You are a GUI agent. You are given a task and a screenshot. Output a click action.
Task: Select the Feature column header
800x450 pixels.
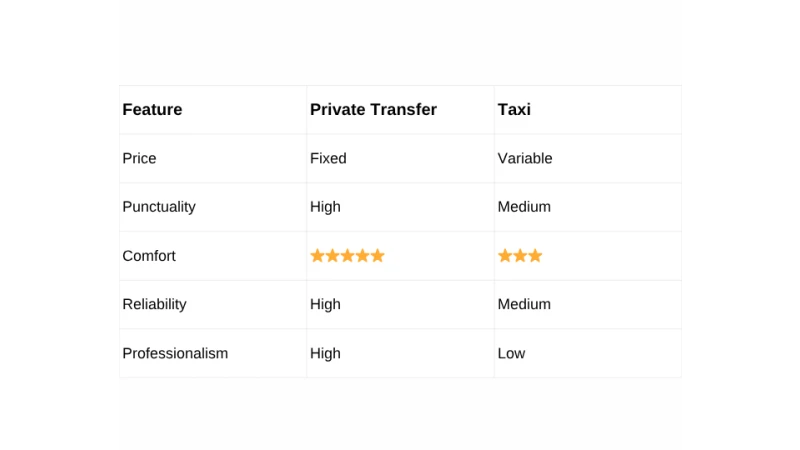(152, 110)
